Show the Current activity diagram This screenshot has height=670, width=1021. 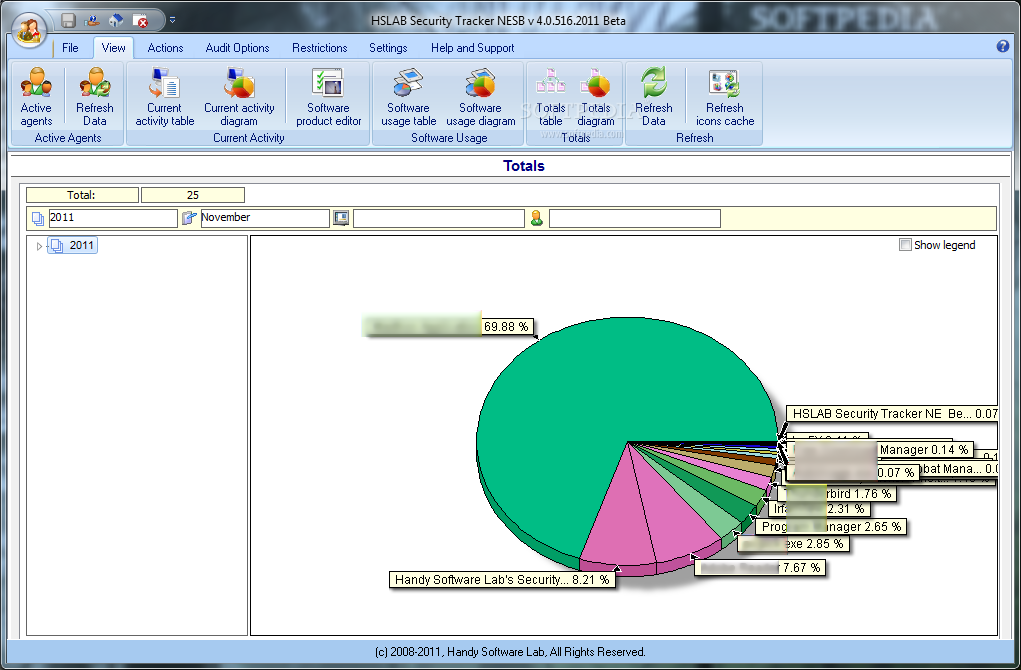(x=239, y=97)
